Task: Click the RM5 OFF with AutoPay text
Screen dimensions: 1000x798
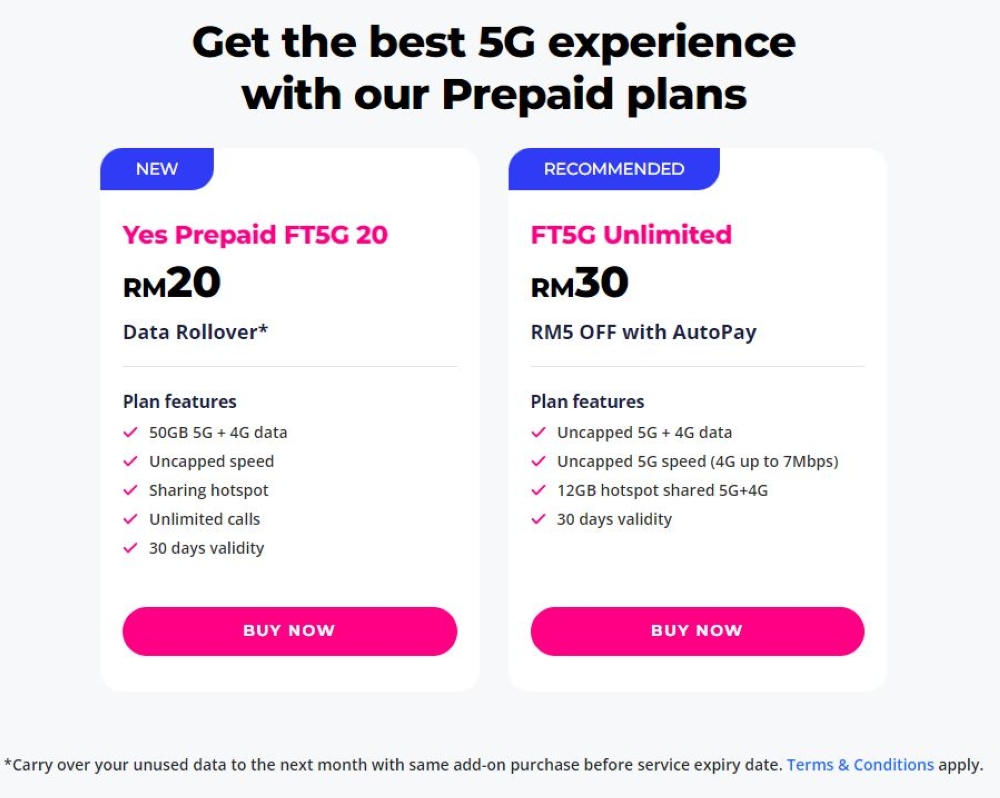Action: (x=644, y=332)
